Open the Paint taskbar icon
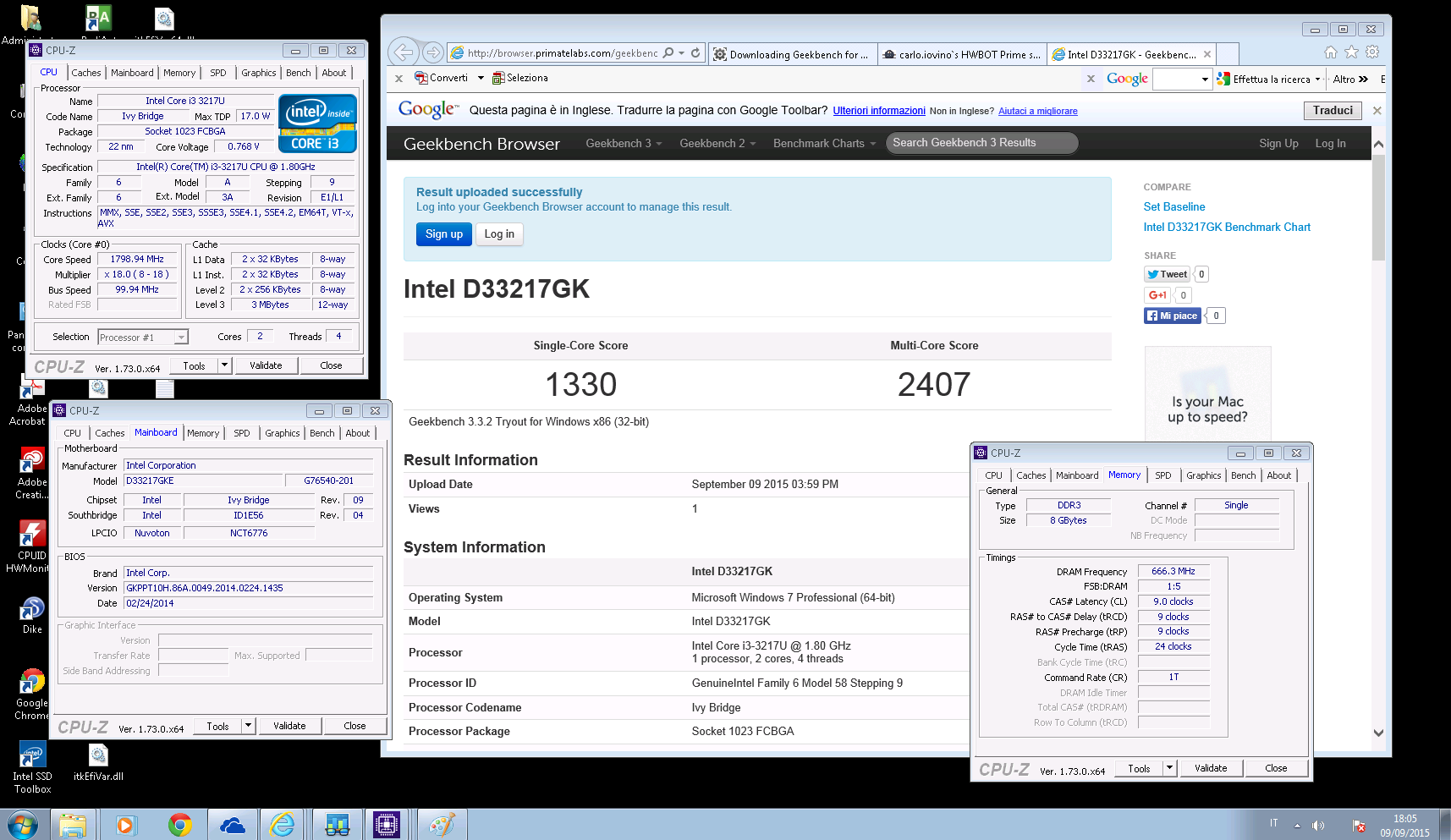Image resolution: width=1451 pixels, height=840 pixels. [442, 825]
